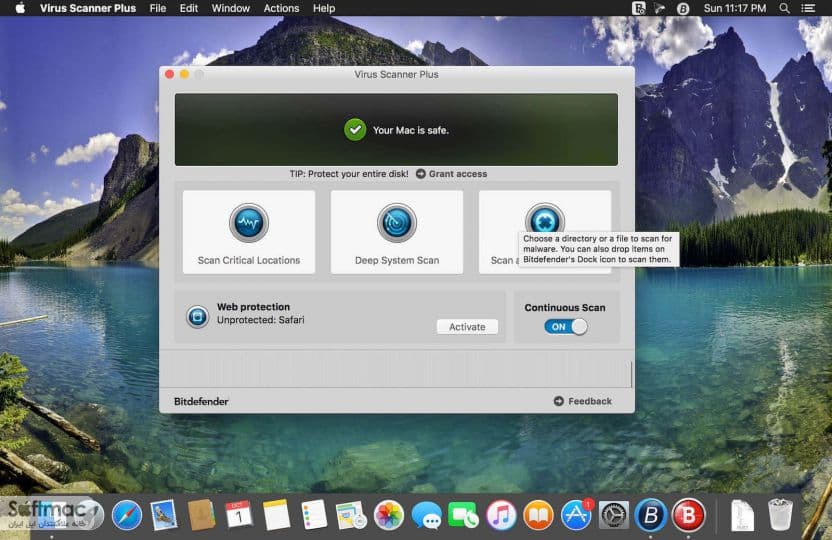Open the document stack in the Dock
The height and width of the screenshot is (540, 832).
click(742, 515)
